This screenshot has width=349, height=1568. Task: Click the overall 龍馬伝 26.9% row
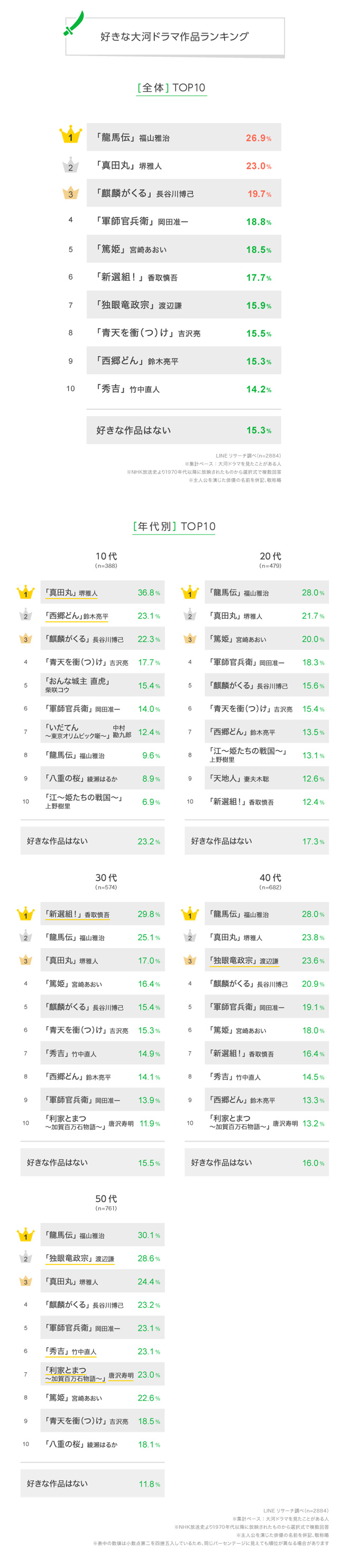tap(184, 137)
